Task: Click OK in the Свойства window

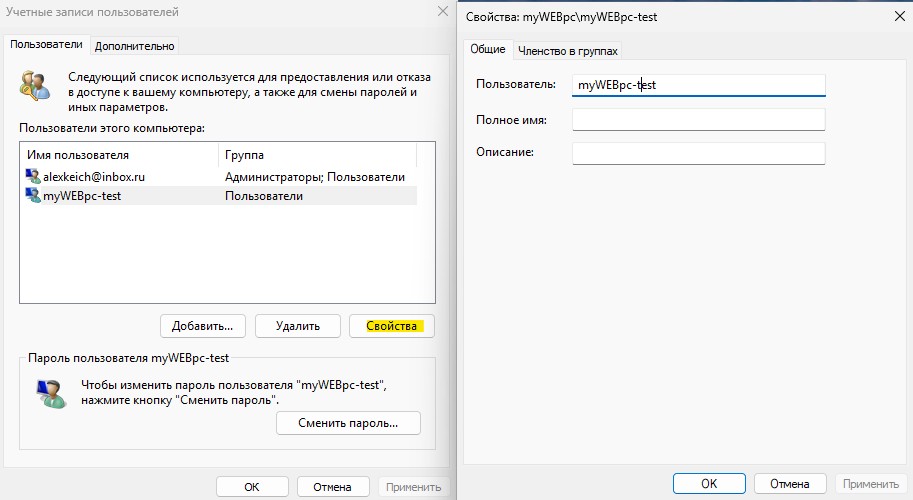Action: [x=709, y=484]
